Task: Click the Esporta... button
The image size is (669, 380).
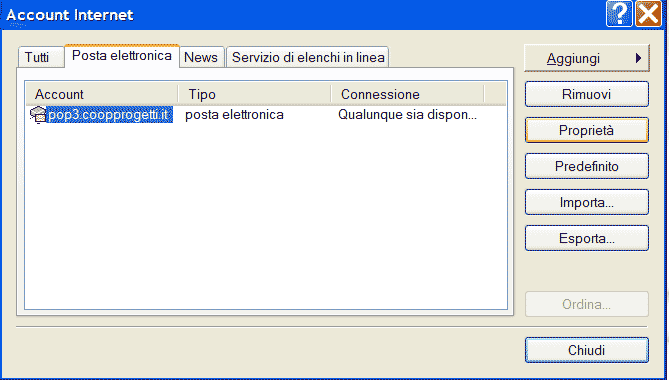Action: tap(587, 238)
